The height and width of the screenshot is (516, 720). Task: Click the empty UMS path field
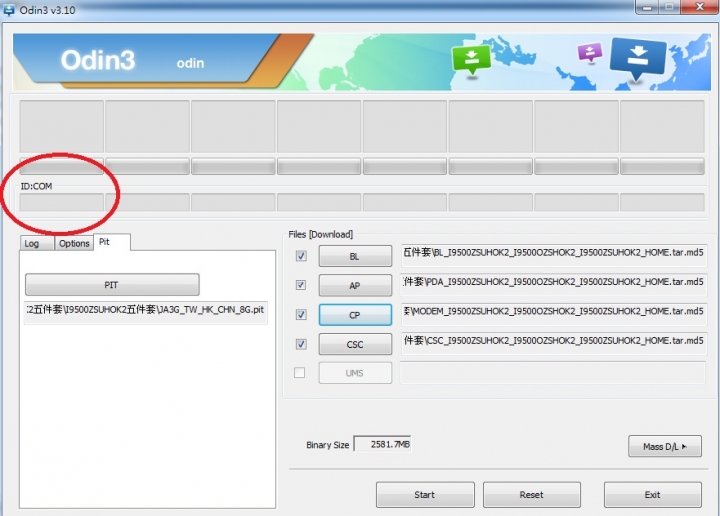[553, 372]
